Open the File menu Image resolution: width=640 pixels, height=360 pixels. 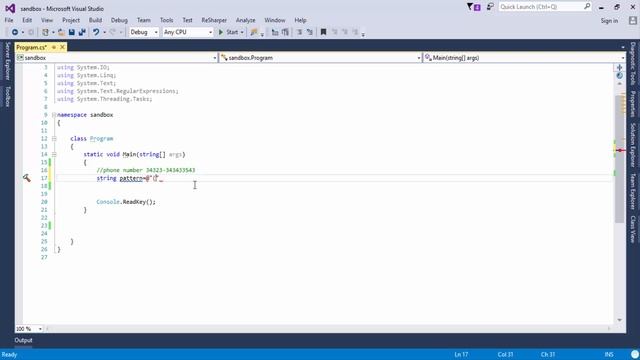[9, 20]
